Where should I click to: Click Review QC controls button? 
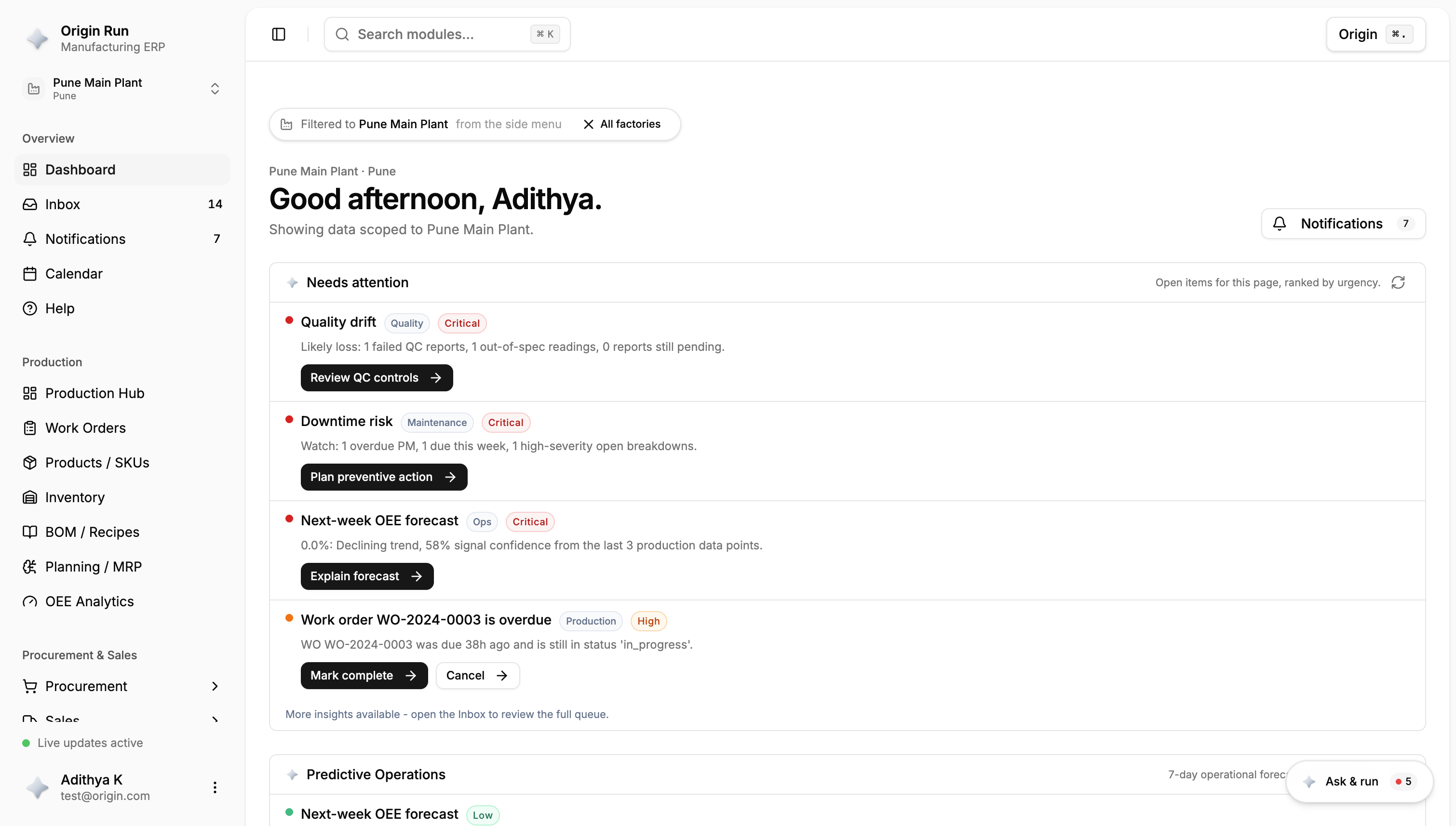(x=377, y=377)
